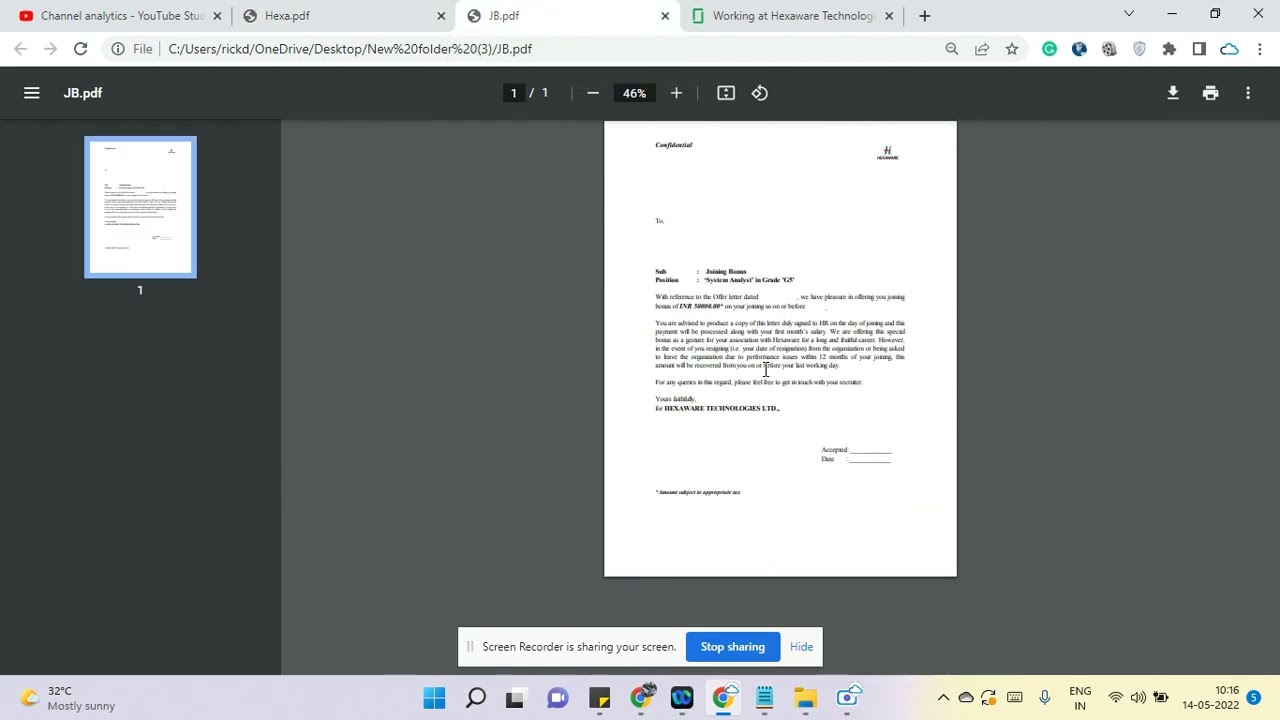
Task: Zoom in with the plus button
Action: (x=676, y=93)
